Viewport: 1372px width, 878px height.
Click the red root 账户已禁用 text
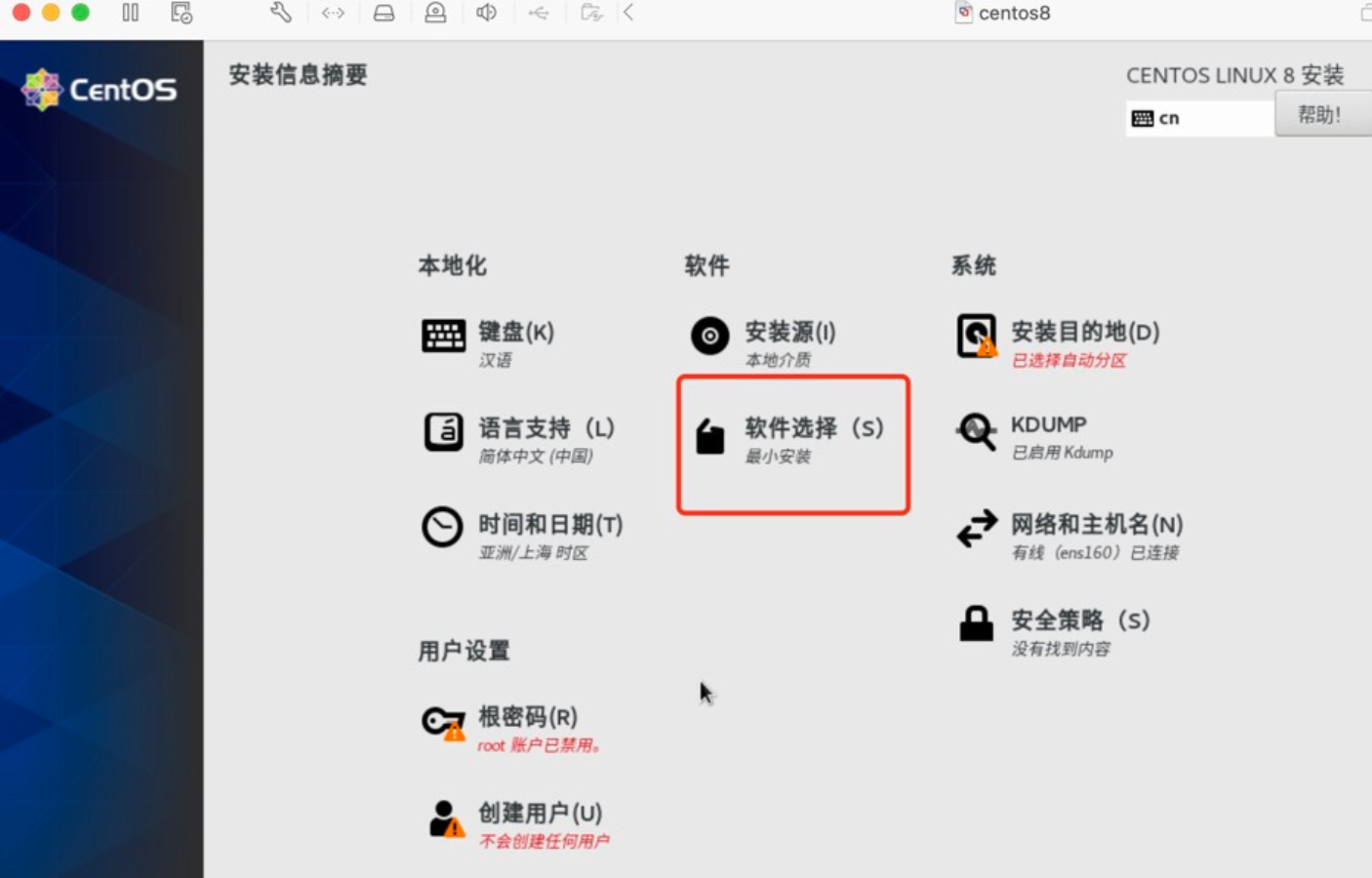pos(540,745)
